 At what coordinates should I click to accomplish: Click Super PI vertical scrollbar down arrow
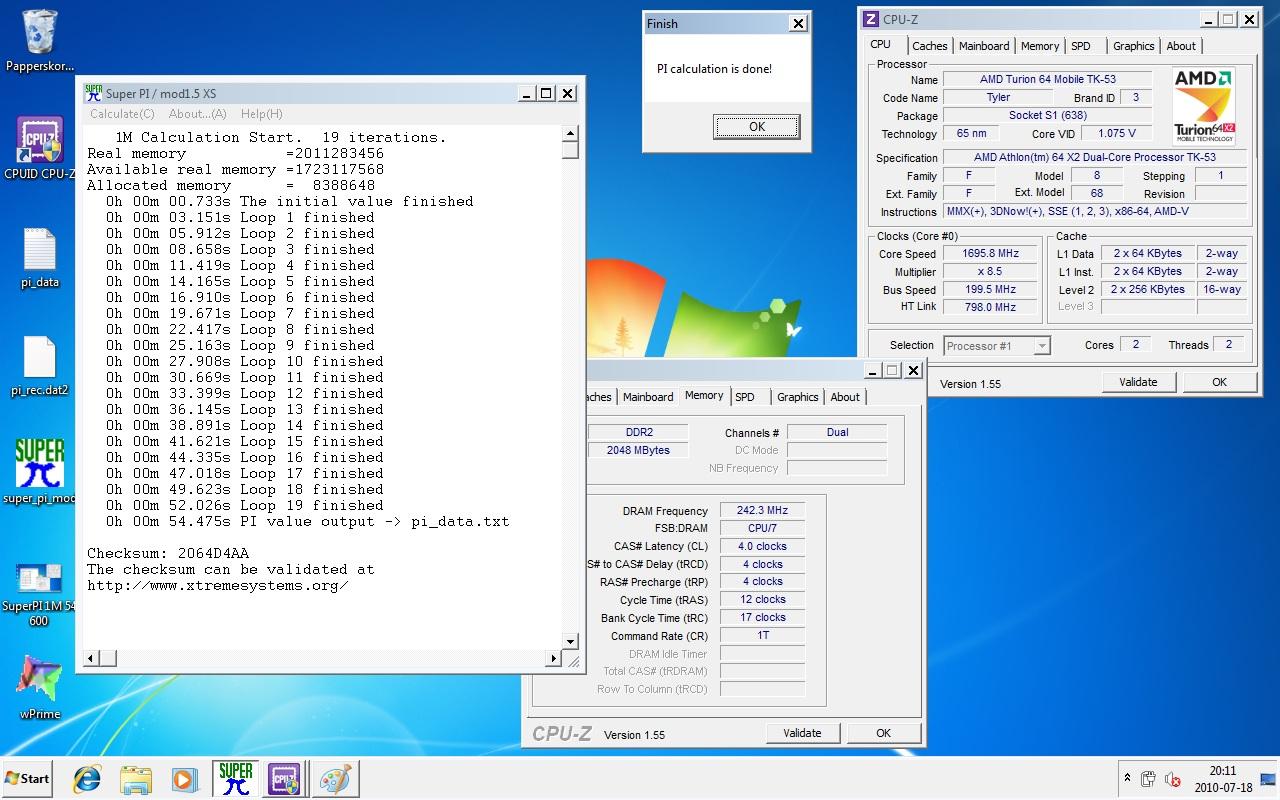tap(570, 641)
